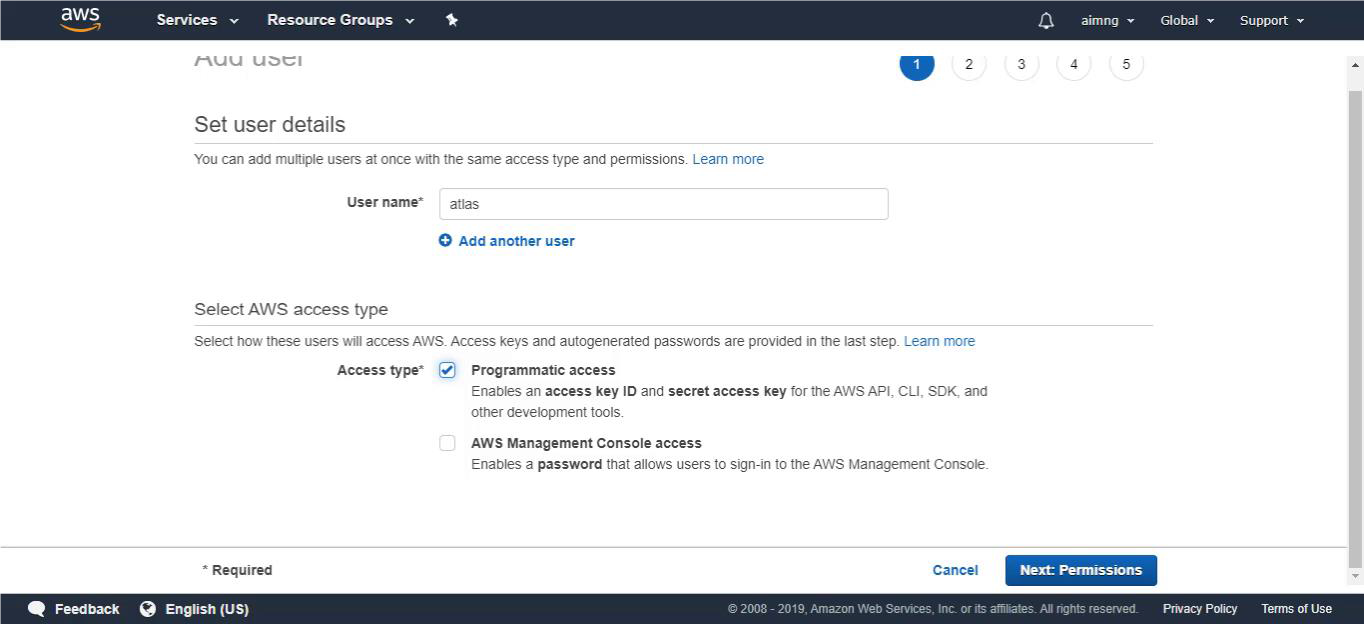This screenshot has width=1364, height=624.
Task: Go to the AWS console home logo
Action: coord(80,20)
